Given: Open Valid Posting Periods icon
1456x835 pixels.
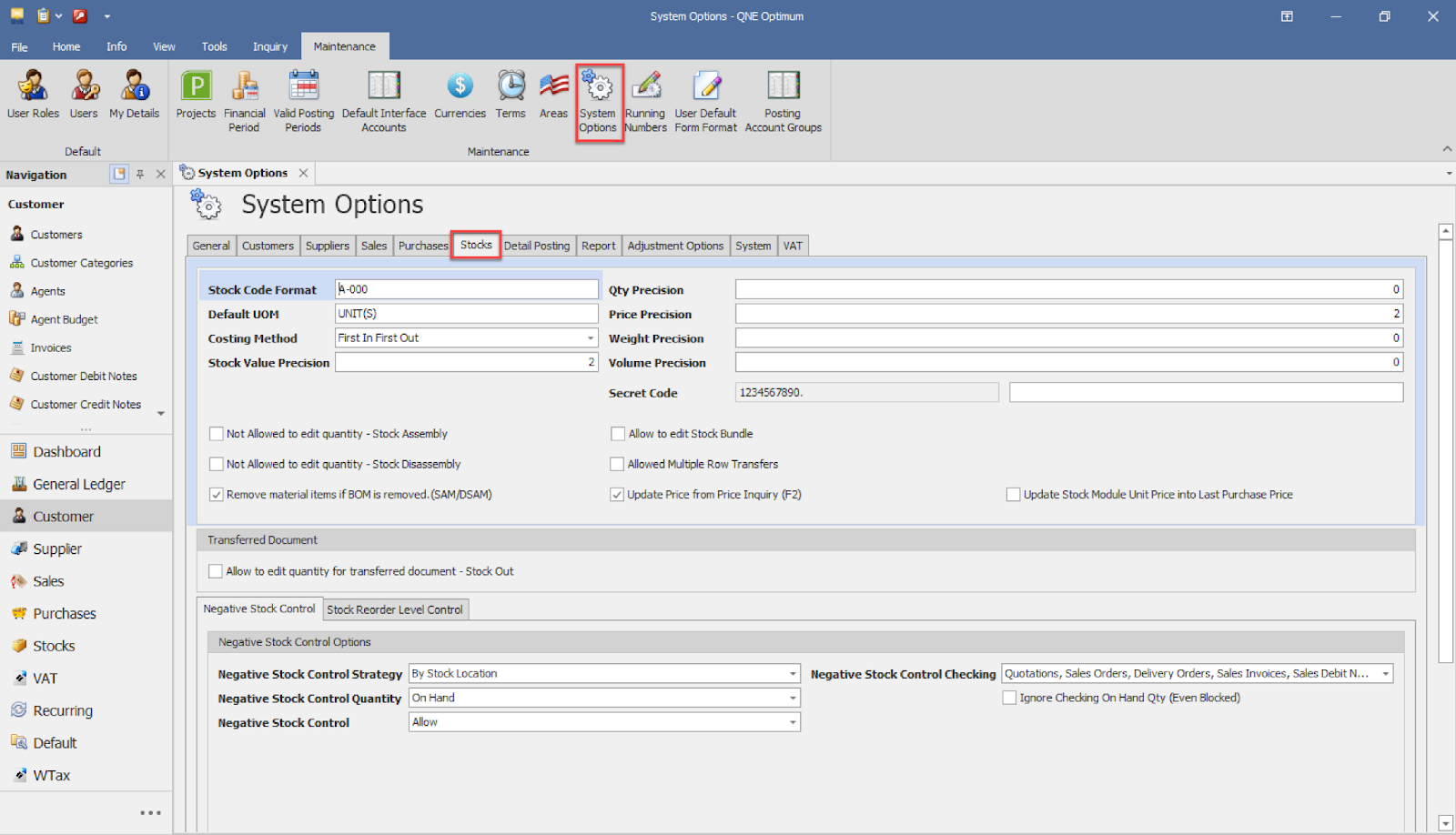Looking at the screenshot, I should (304, 102).
